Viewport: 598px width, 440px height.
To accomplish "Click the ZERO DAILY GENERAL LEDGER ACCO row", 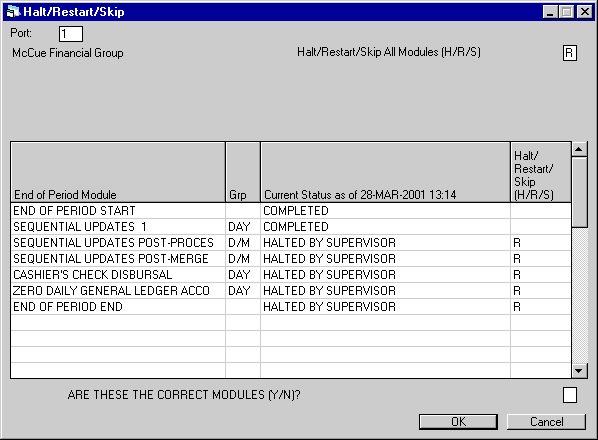I will (x=291, y=291).
